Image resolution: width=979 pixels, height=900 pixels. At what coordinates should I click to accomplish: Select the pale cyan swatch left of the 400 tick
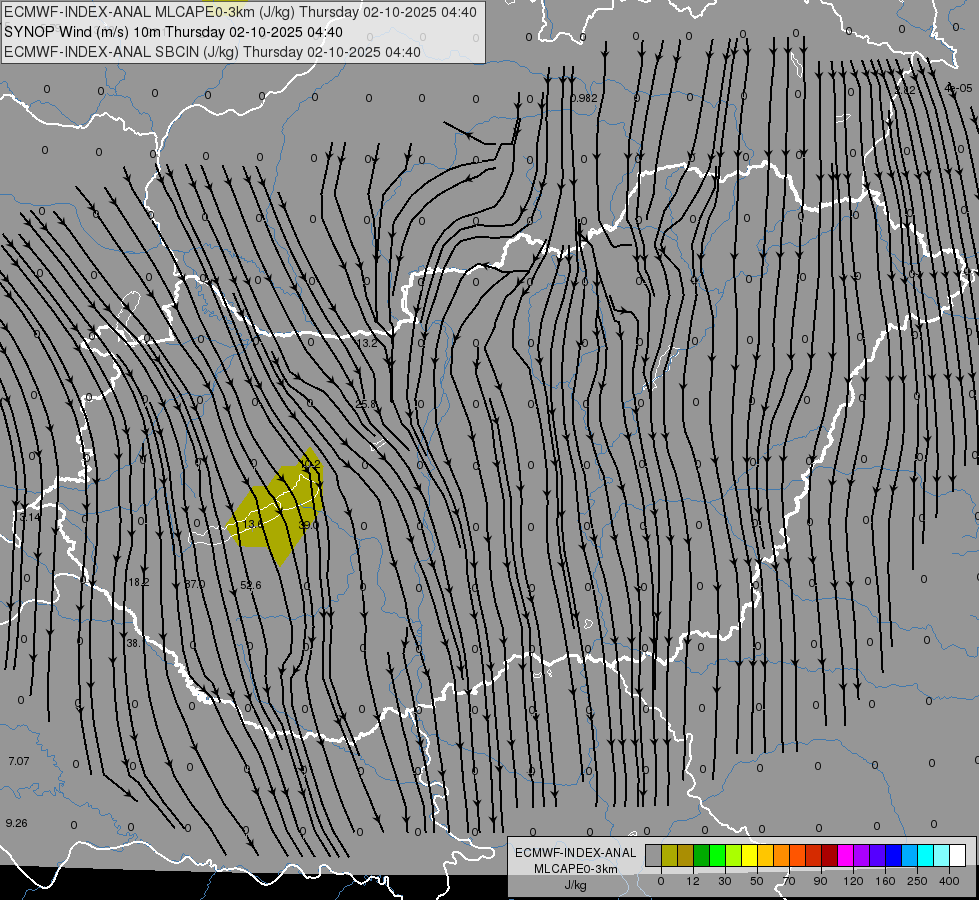(942, 855)
